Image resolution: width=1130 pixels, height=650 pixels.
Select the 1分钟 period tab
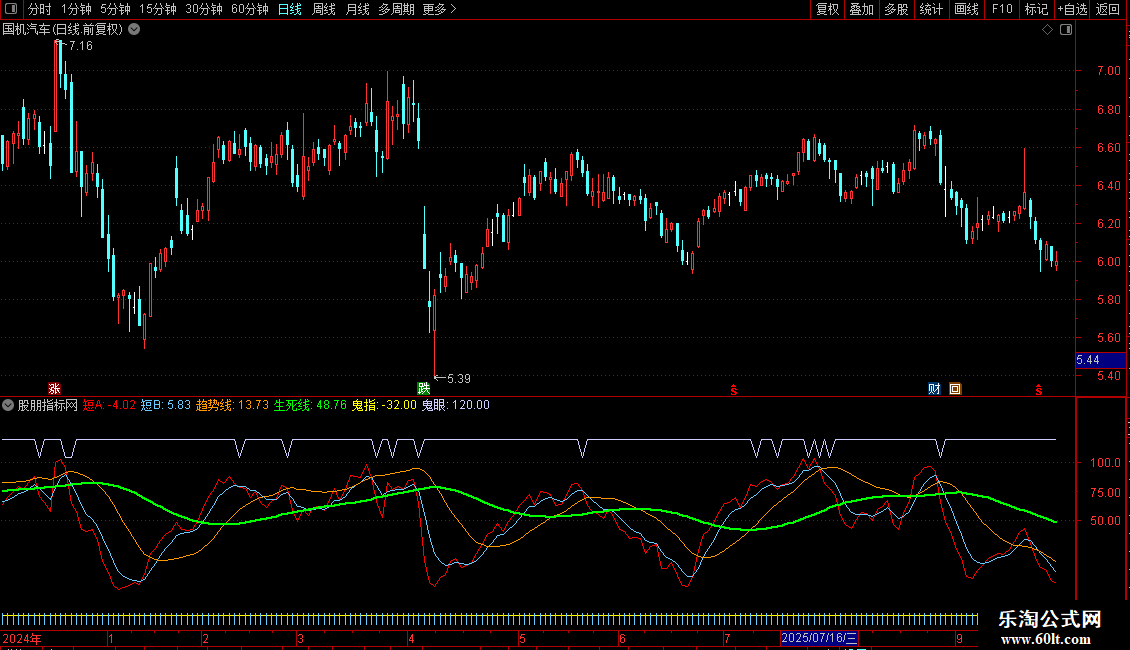pyautogui.click(x=76, y=9)
